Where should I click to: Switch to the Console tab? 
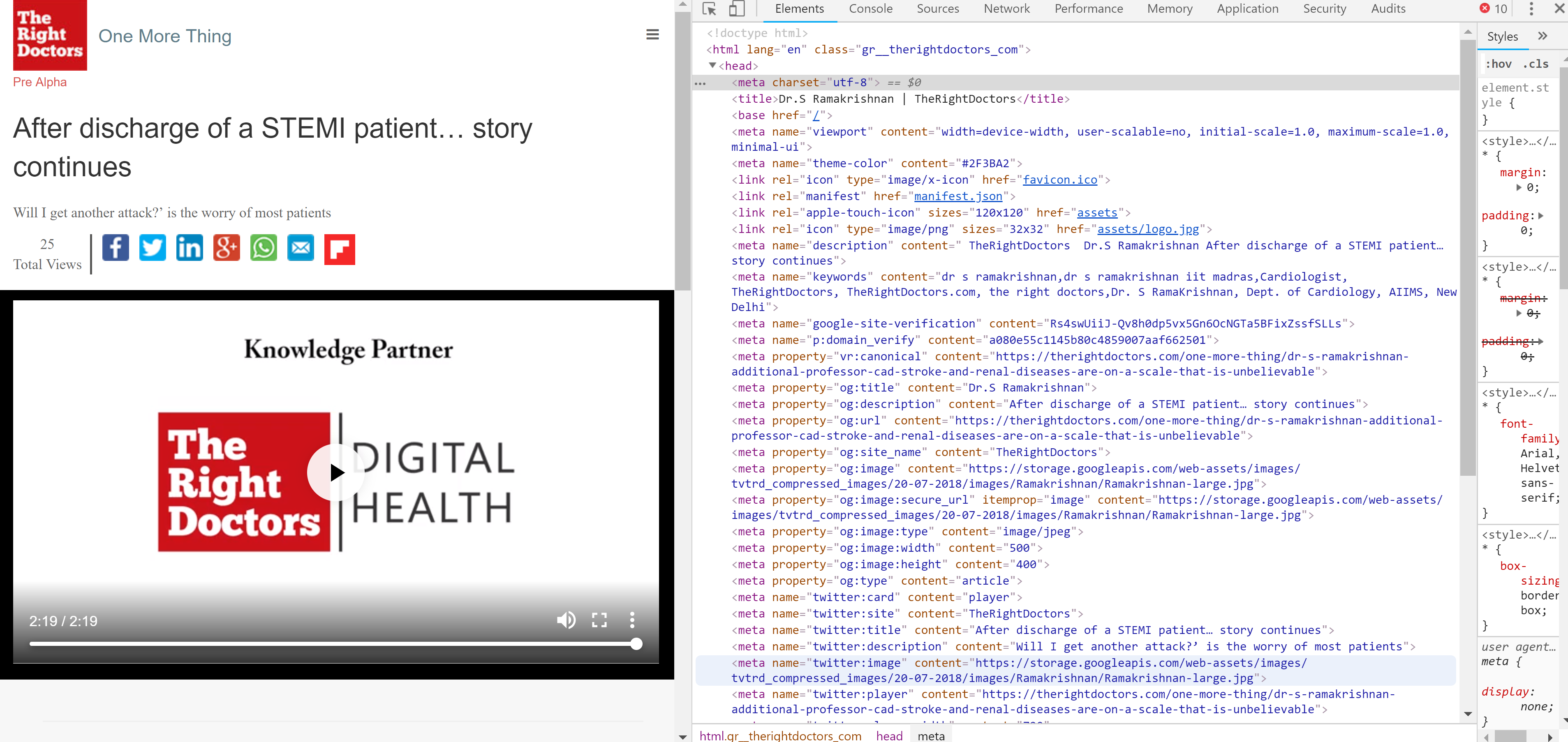tap(870, 9)
